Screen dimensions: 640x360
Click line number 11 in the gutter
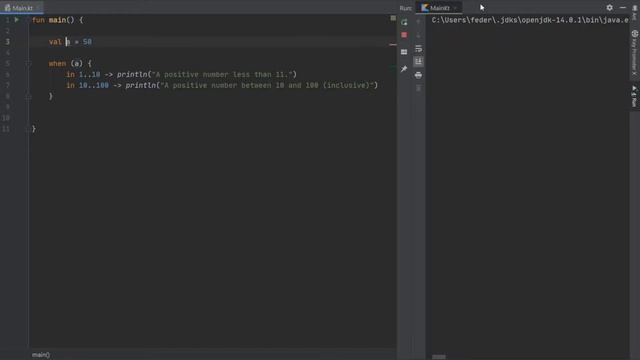[6, 129]
